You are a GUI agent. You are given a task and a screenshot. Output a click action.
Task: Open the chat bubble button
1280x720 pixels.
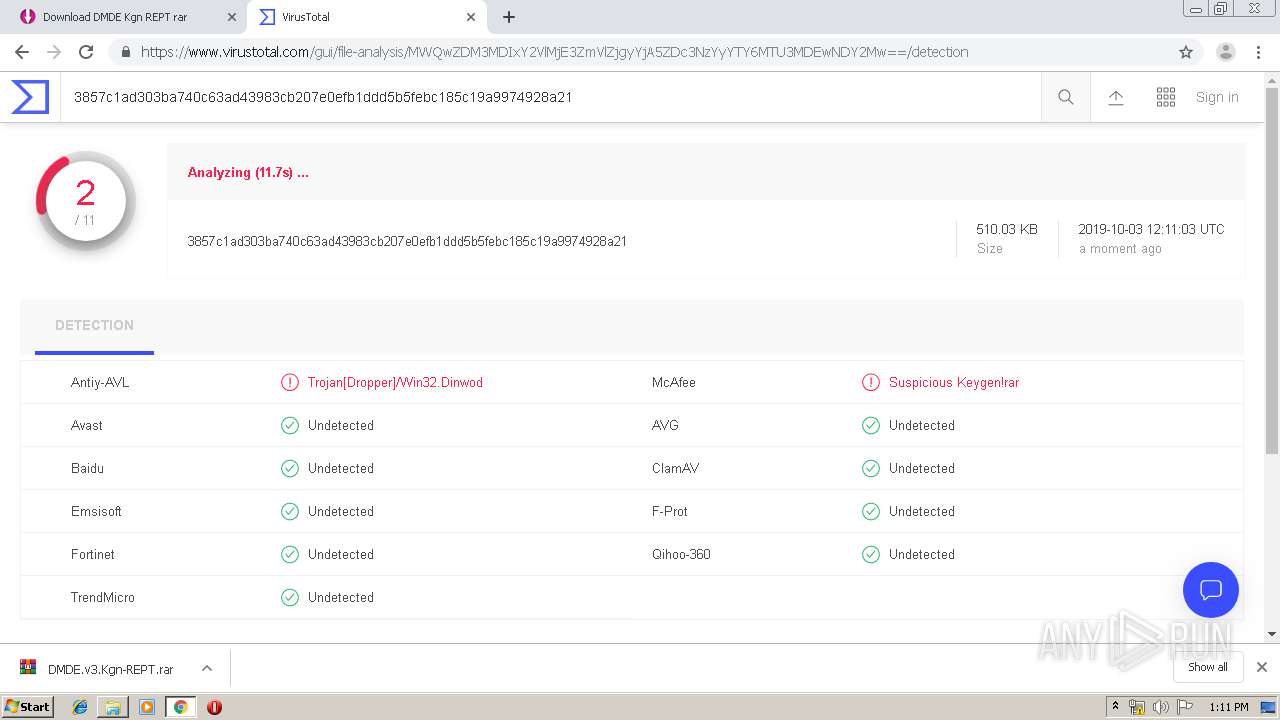[x=1211, y=590]
